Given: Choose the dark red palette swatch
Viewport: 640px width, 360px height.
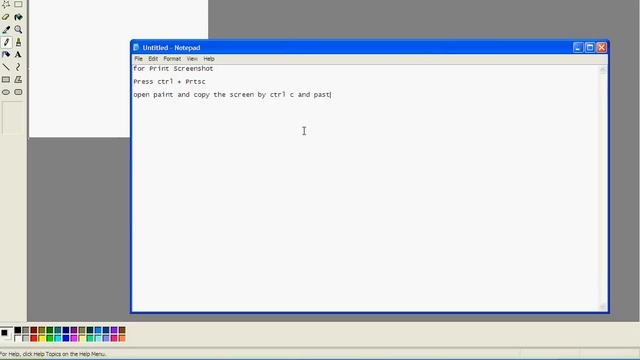Looking at the screenshot, I should [x=34, y=330].
